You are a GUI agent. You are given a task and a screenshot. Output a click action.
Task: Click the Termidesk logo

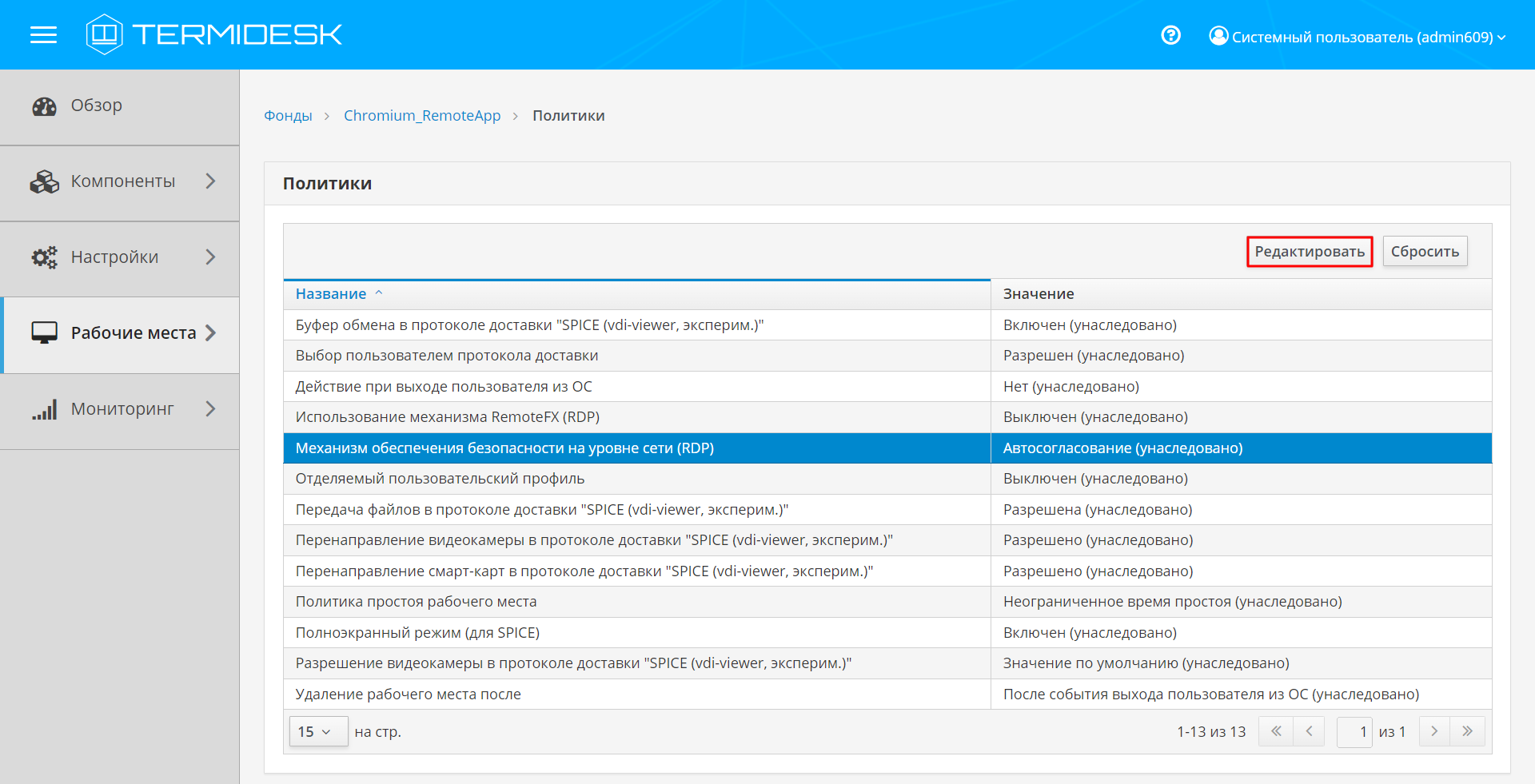214,34
